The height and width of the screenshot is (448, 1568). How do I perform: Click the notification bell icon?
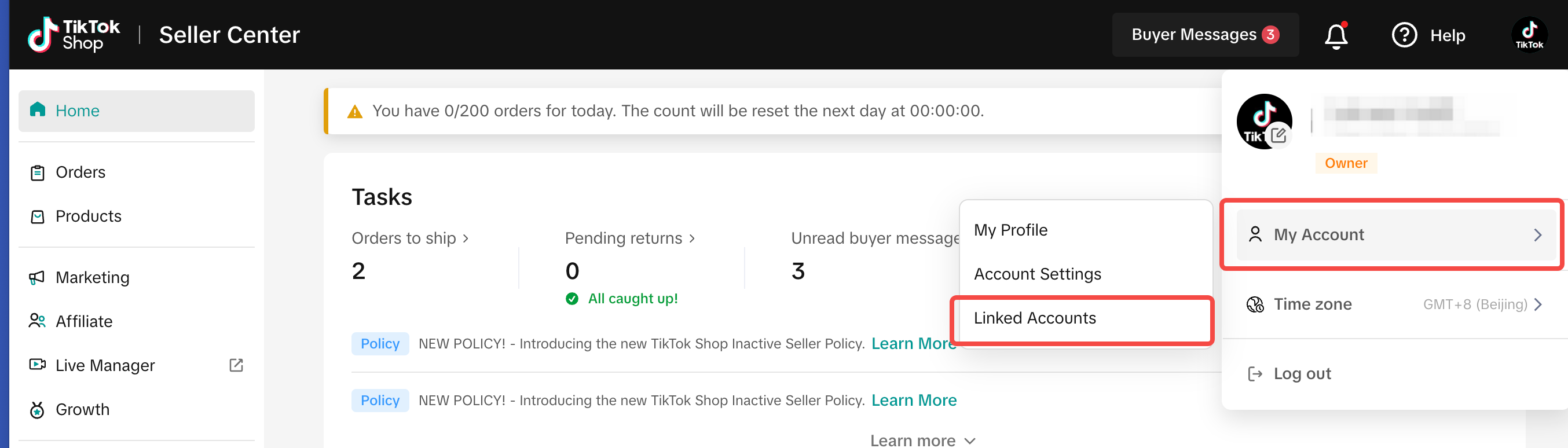1335,35
